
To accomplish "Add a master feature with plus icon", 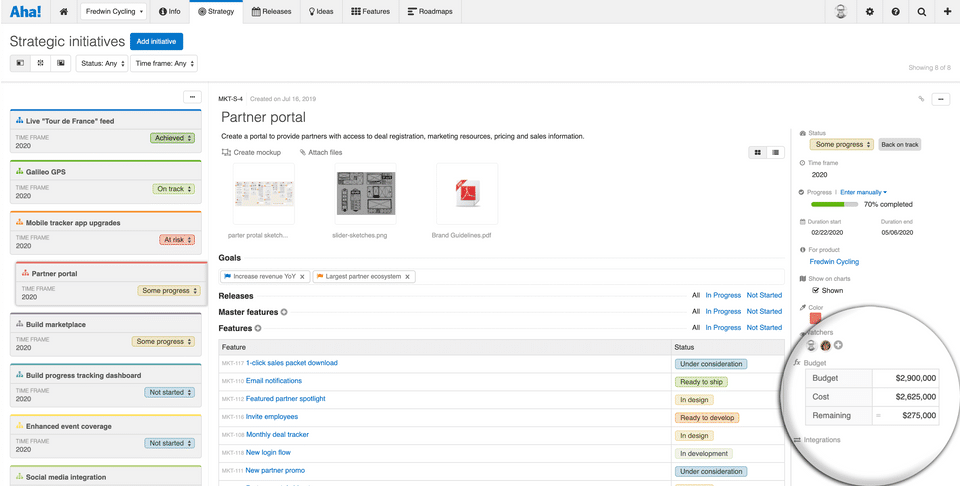I will pyautogui.click(x=284, y=312).
